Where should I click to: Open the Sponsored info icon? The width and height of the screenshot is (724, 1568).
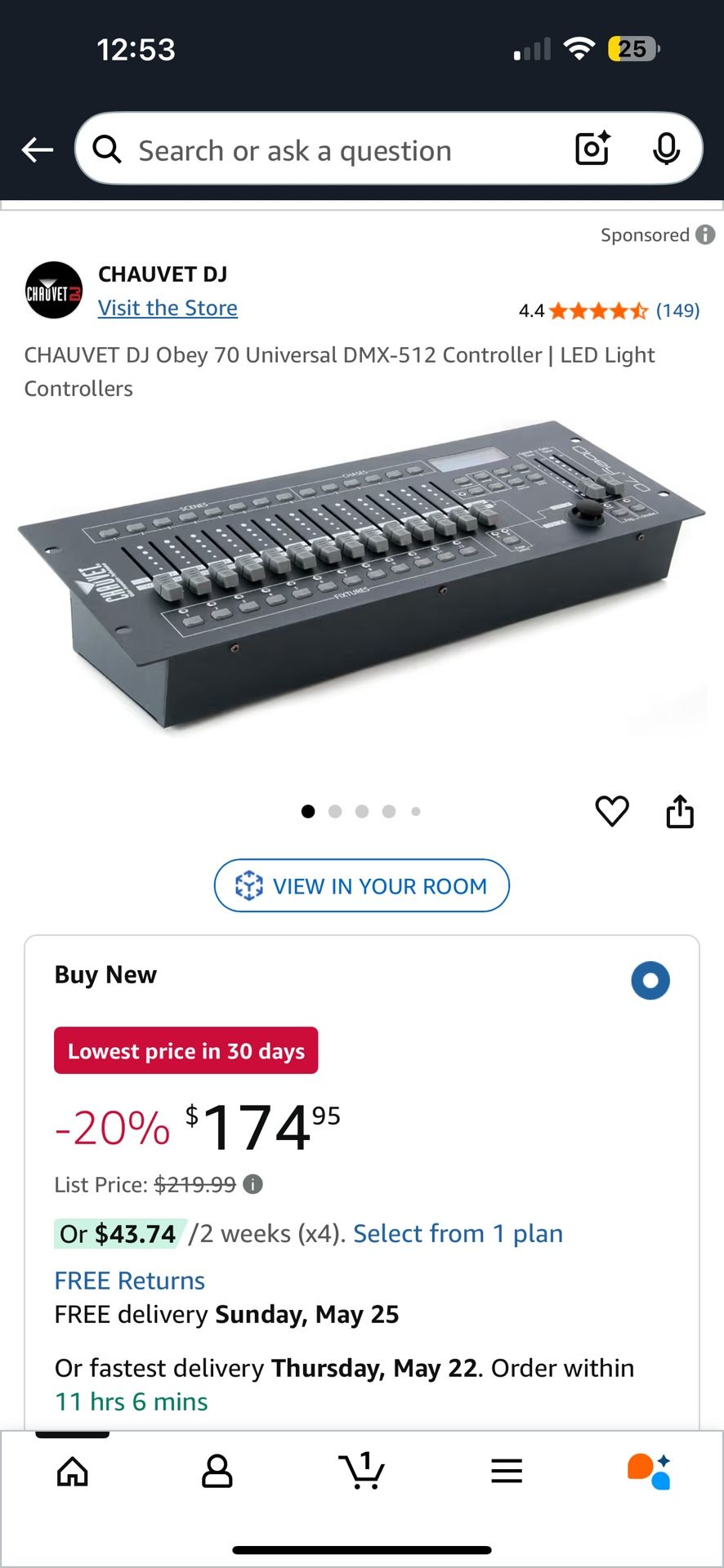click(705, 235)
